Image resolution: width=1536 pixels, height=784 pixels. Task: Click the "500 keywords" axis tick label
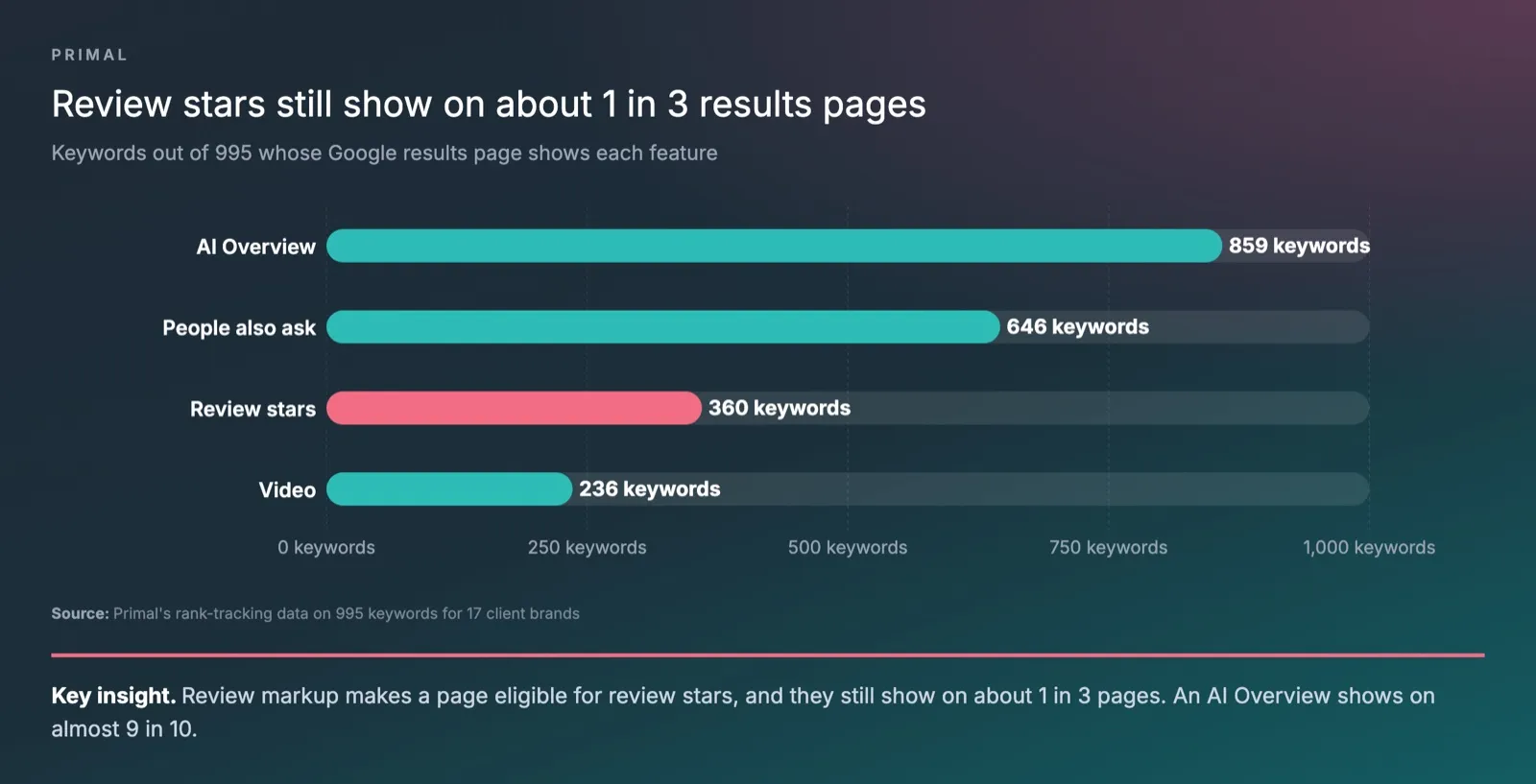coord(848,547)
